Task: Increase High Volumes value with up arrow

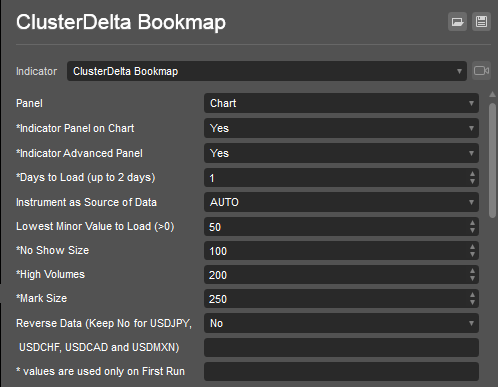Action: coord(472,271)
